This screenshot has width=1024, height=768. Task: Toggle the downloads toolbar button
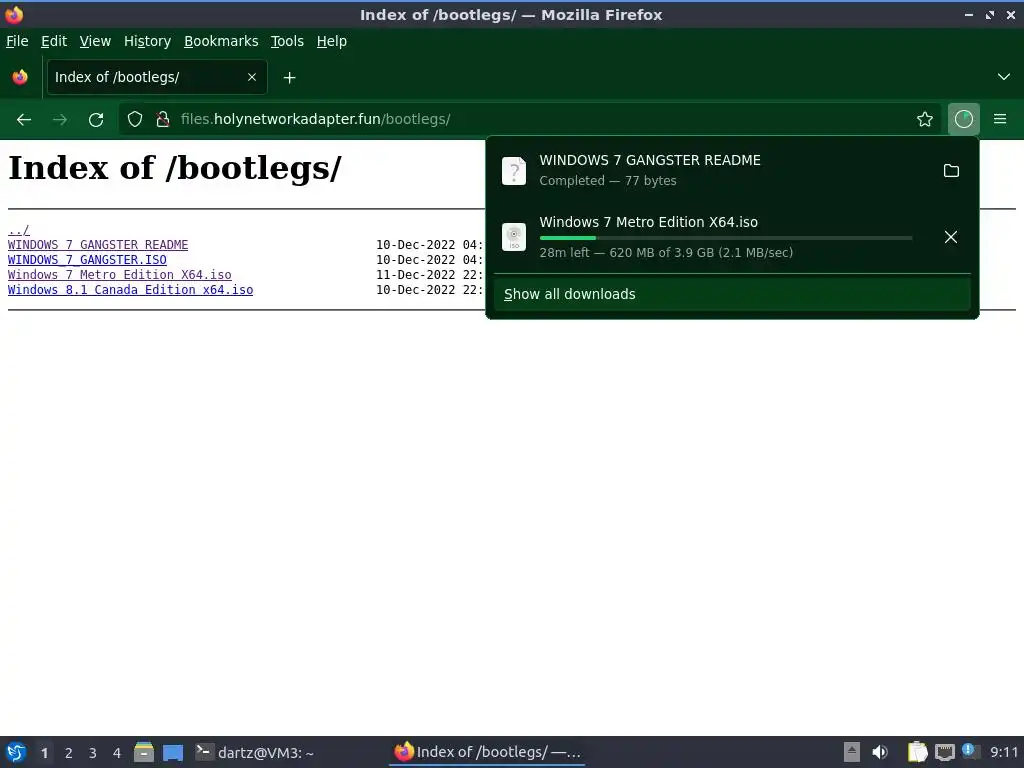coord(964,119)
